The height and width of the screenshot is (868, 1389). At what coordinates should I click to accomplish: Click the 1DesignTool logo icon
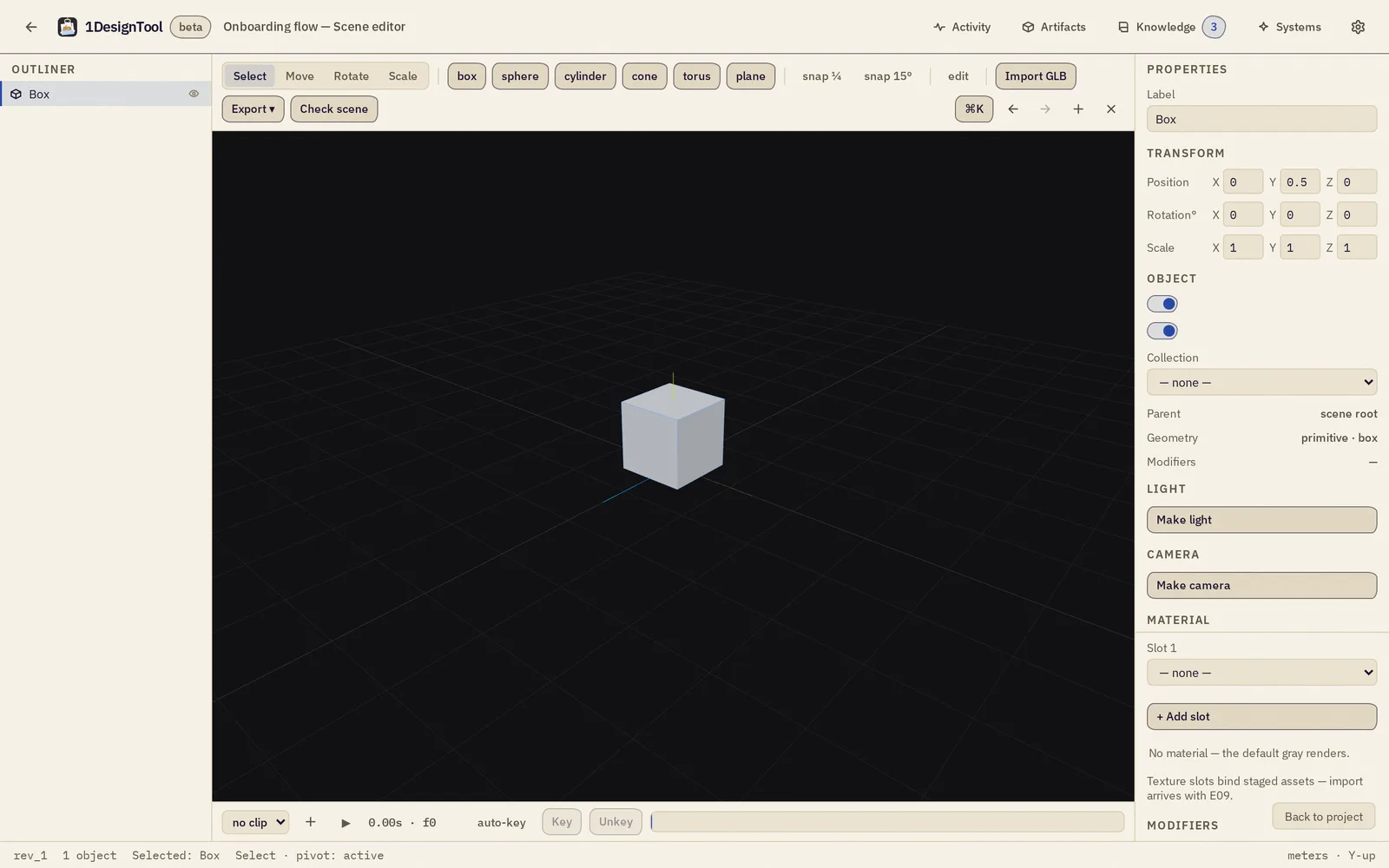coord(67,27)
